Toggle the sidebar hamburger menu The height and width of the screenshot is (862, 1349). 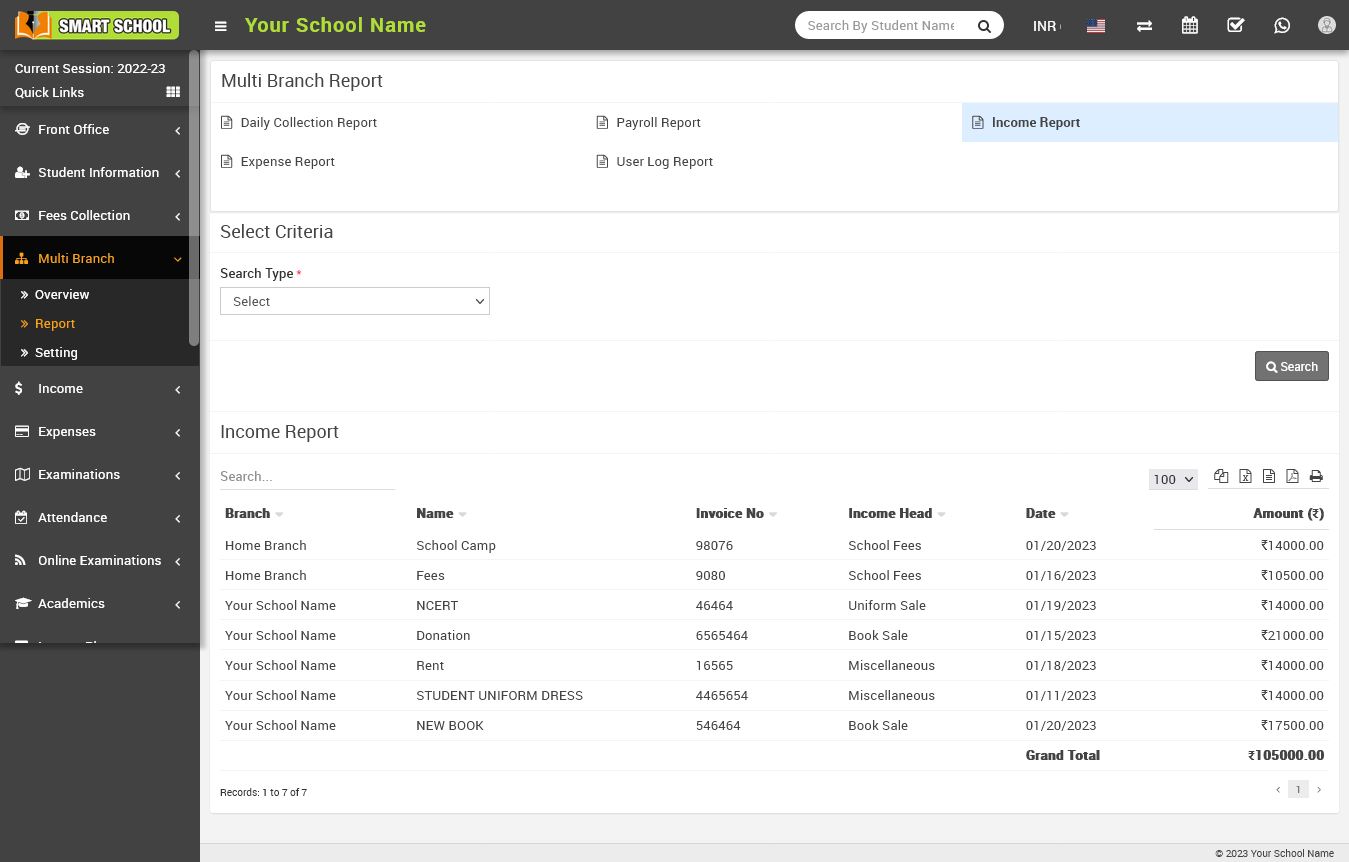(x=221, y=26)
